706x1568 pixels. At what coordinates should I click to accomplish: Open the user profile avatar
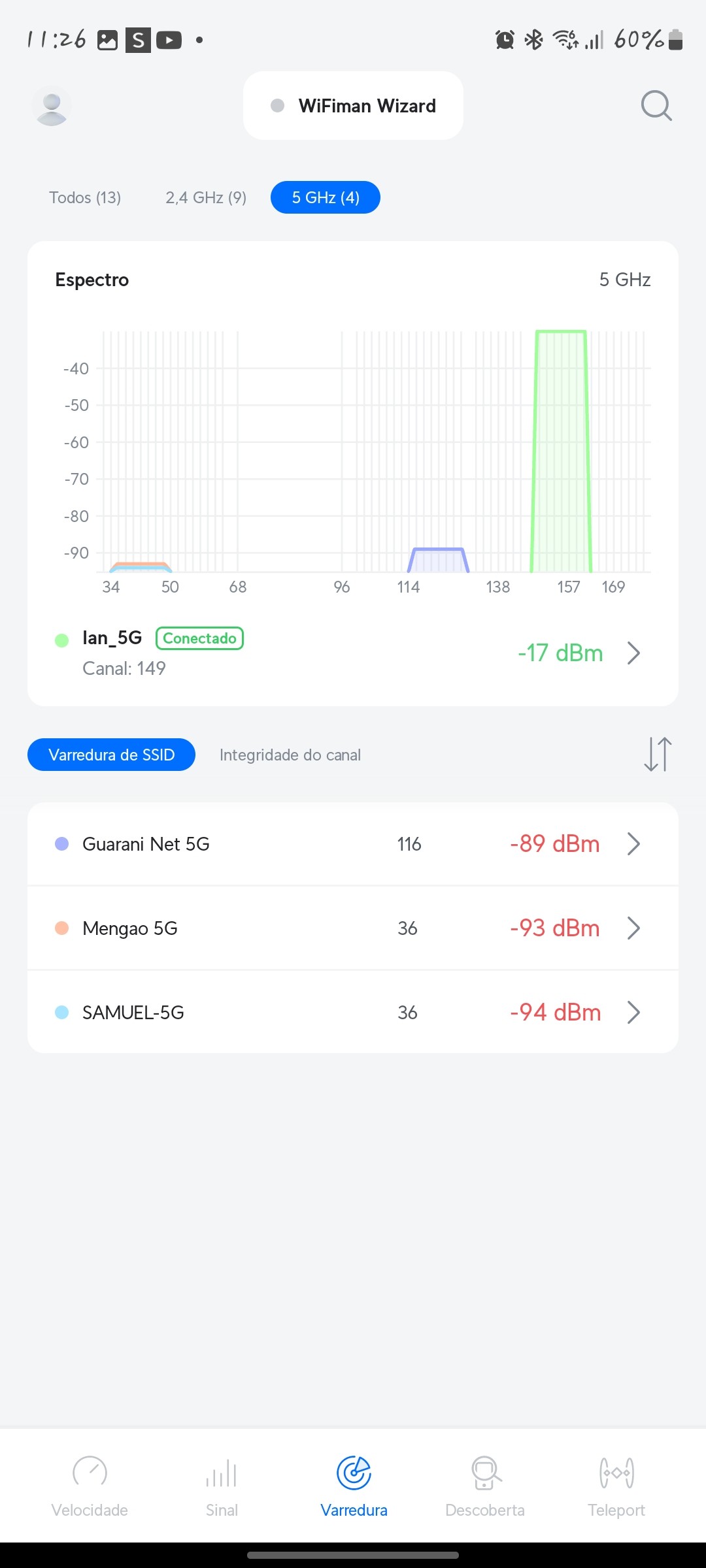point(52,106)
